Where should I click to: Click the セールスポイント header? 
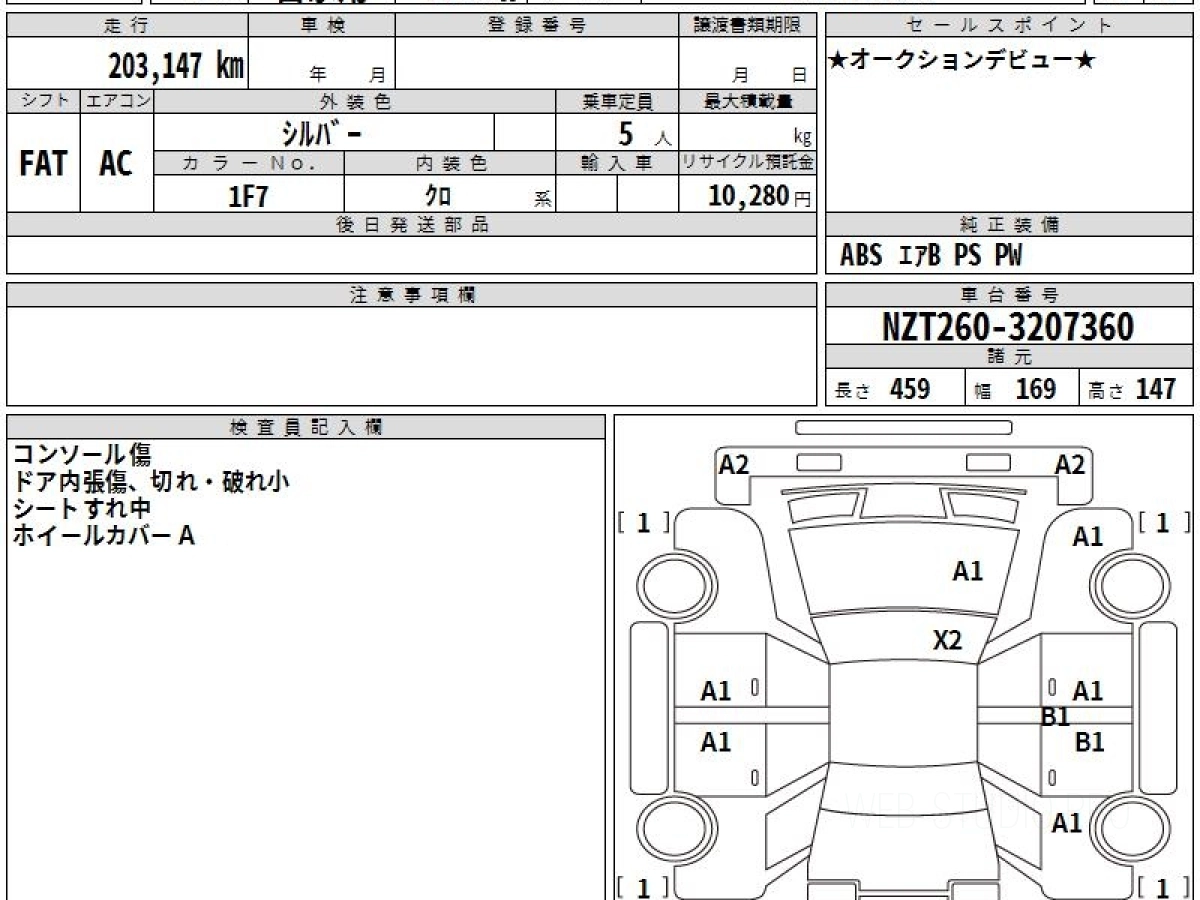tap(1009, 26)
